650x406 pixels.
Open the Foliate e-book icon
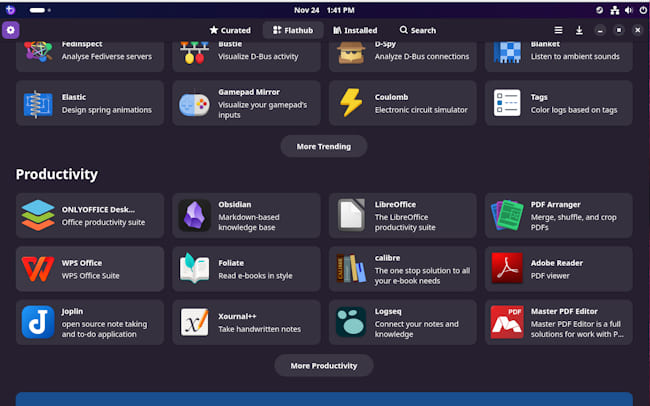pyautogui.click(x=194, y=269)
